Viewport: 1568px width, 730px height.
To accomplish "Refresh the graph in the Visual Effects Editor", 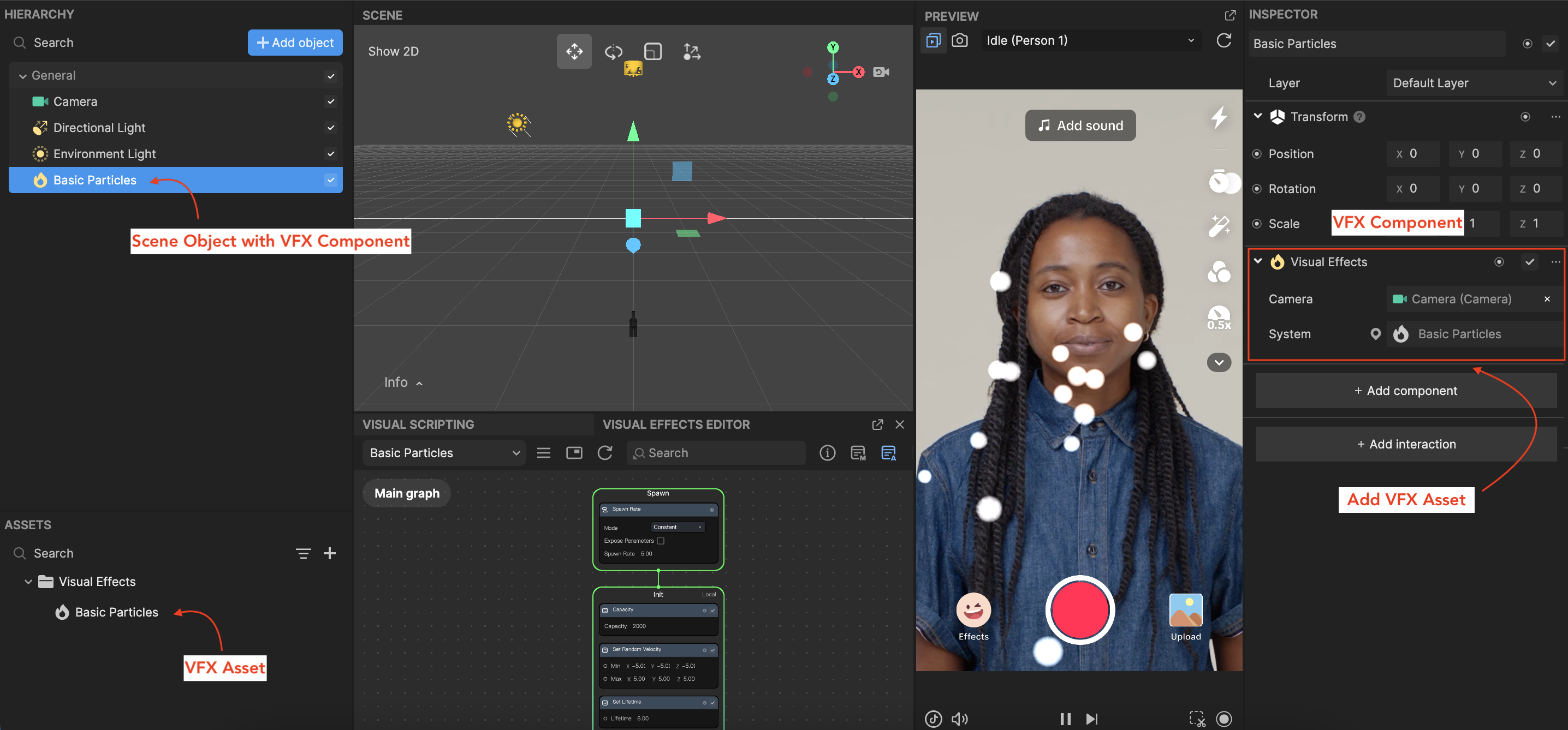I will coord(605,453).
